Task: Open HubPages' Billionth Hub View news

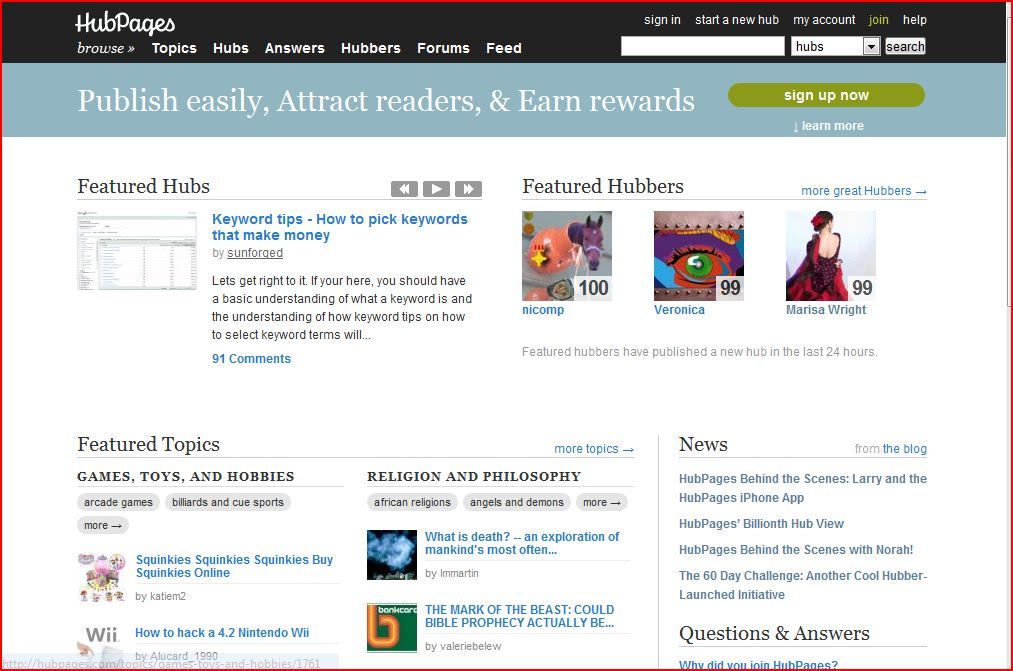Action: [x=762, y=524]
